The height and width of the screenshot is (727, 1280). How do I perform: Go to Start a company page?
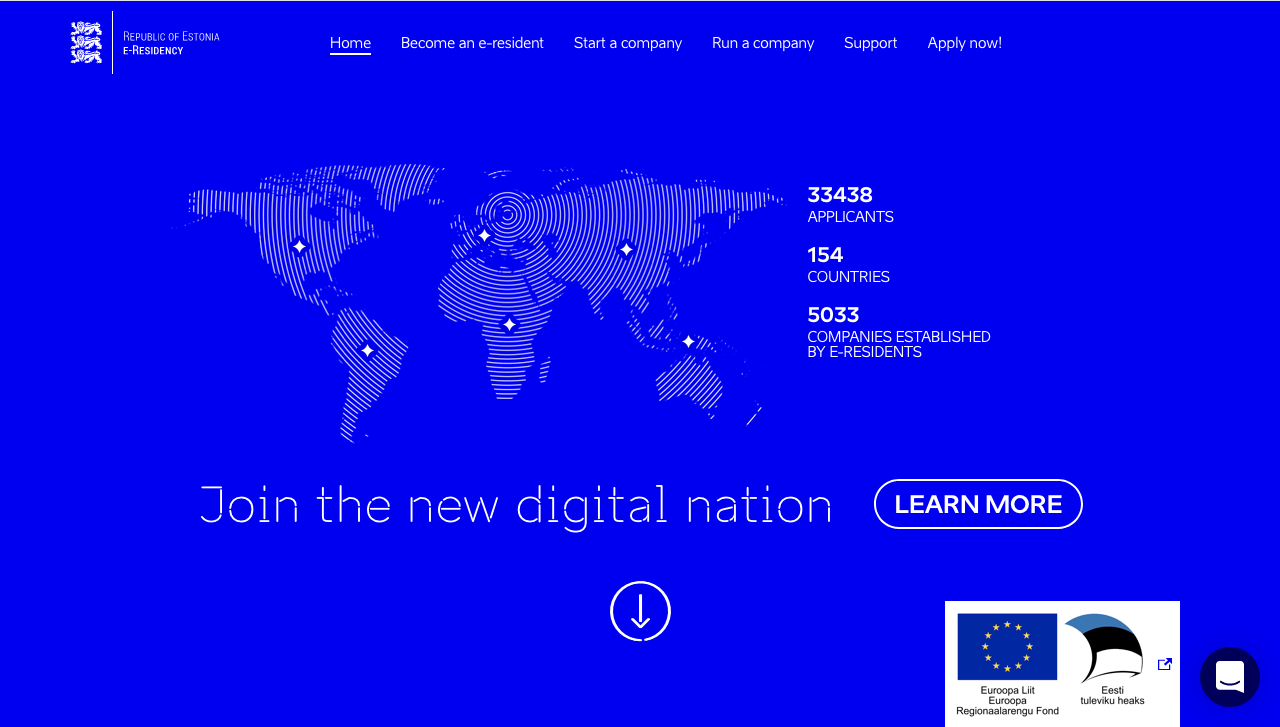[x=628, y=43]
